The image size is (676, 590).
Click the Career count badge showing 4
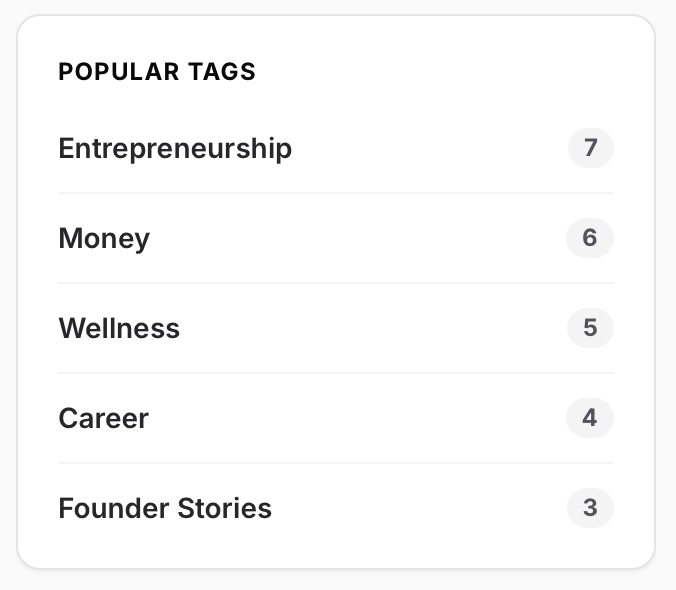[x=590, y=418]
